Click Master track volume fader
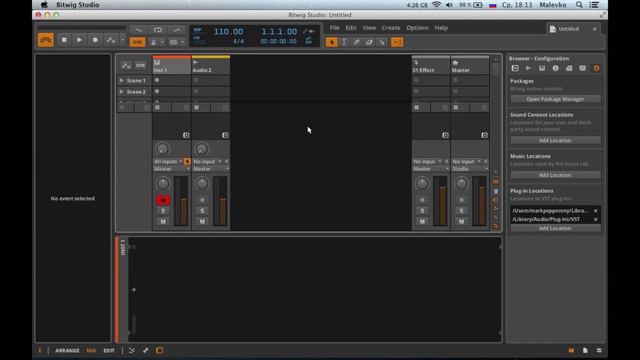The height and width of the screenshot is (360, 640). point(482,201)
